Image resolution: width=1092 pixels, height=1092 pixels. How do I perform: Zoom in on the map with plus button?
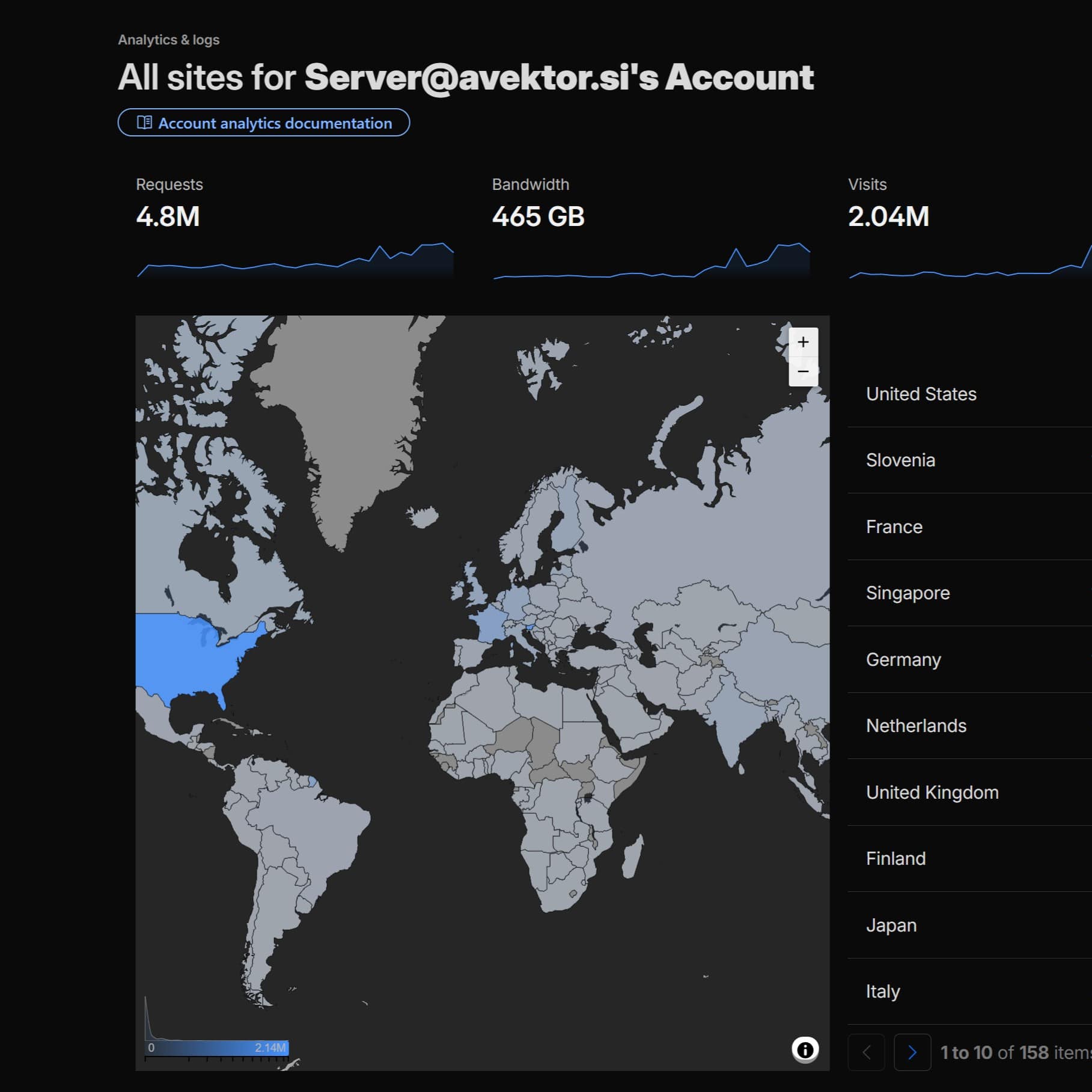coord(803,342)
